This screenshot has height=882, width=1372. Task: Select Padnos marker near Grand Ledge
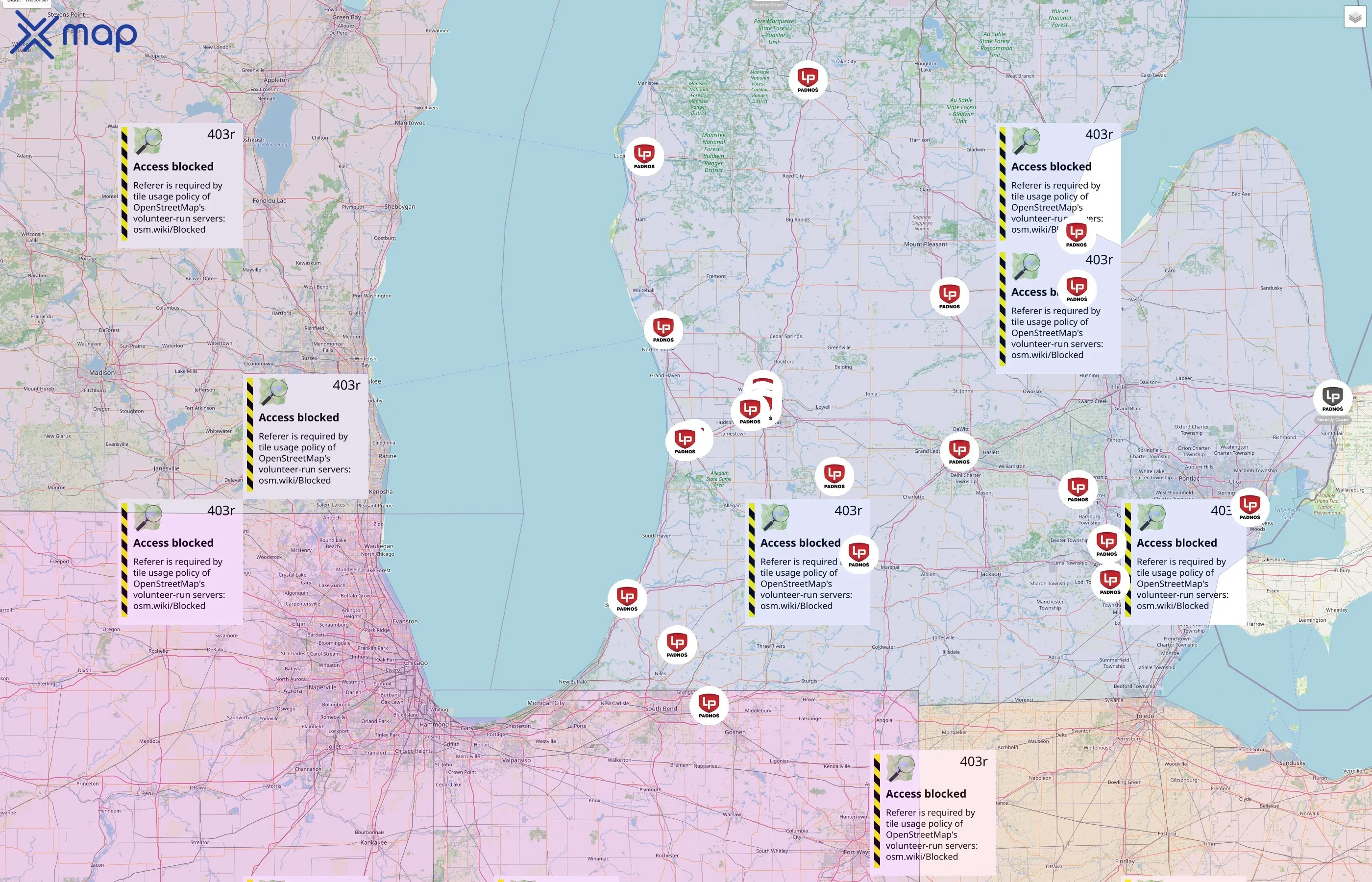click(959, 452)
